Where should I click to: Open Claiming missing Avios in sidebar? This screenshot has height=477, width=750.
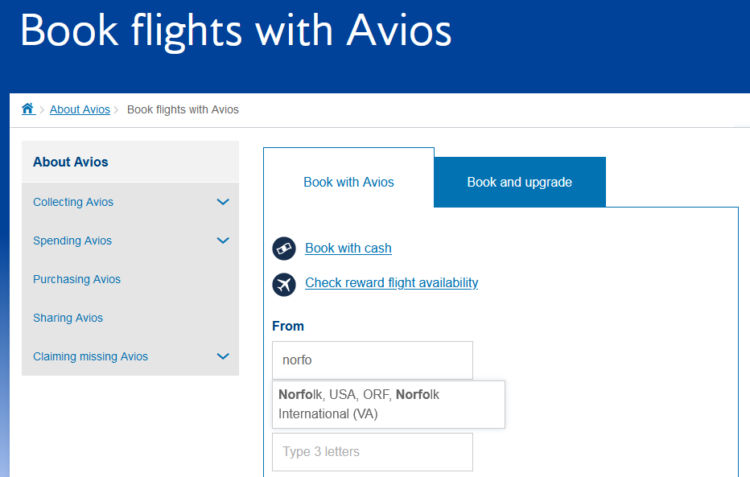[90, 356]
